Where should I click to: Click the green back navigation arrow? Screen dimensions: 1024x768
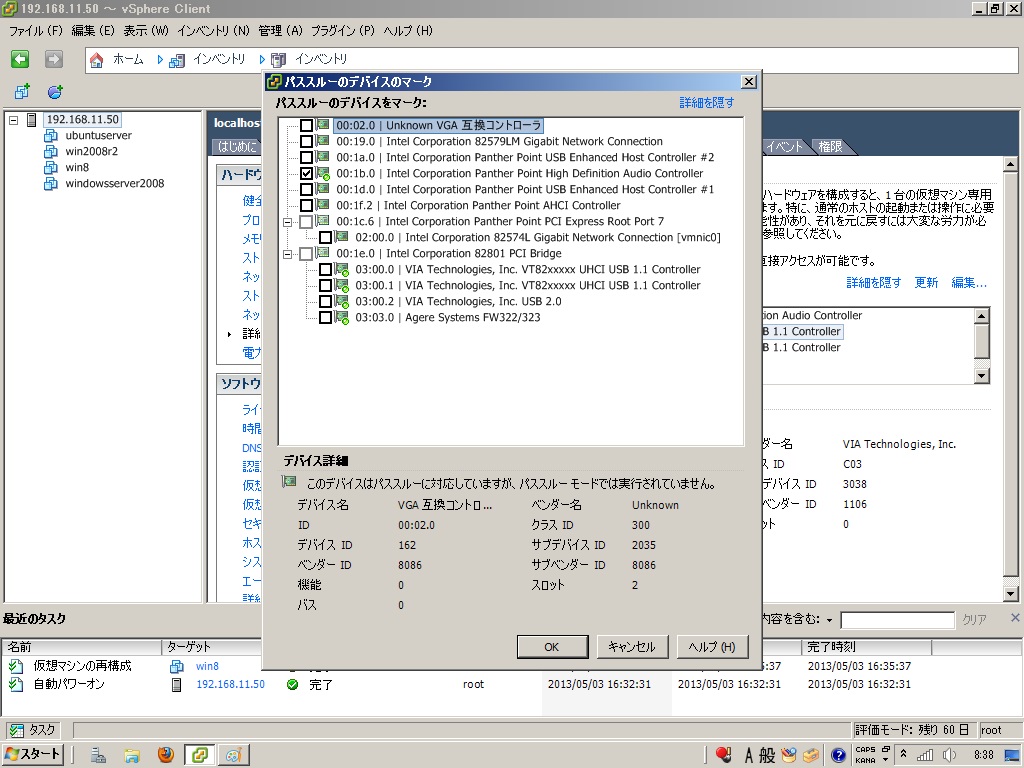tap(20, 59)
